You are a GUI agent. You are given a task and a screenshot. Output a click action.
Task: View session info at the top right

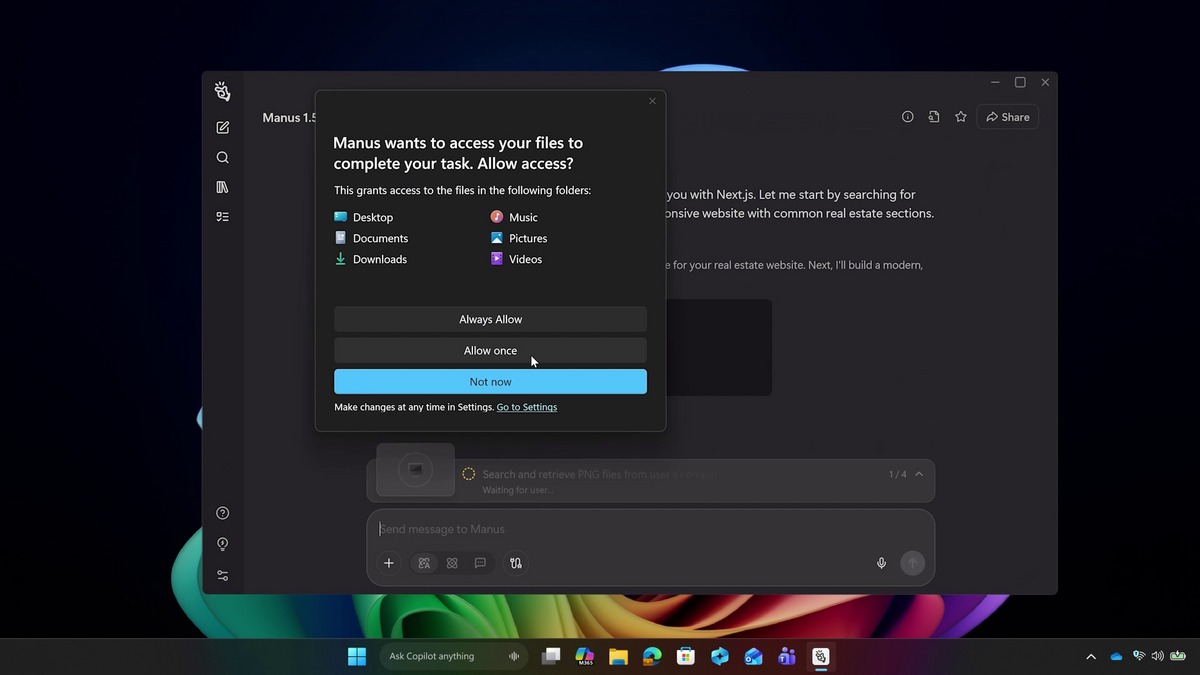click(907, 116)
